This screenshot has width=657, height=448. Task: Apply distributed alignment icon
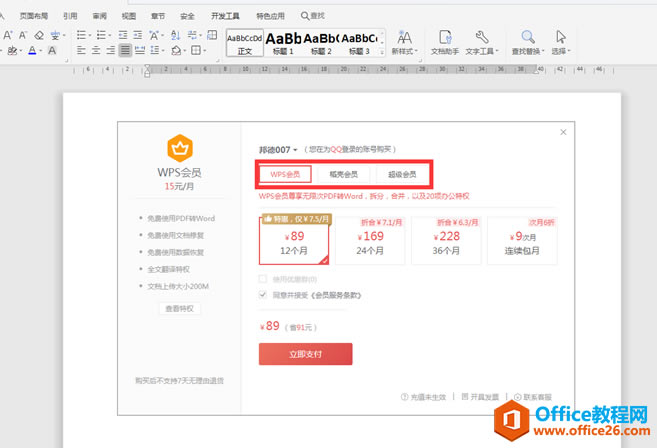140,50
